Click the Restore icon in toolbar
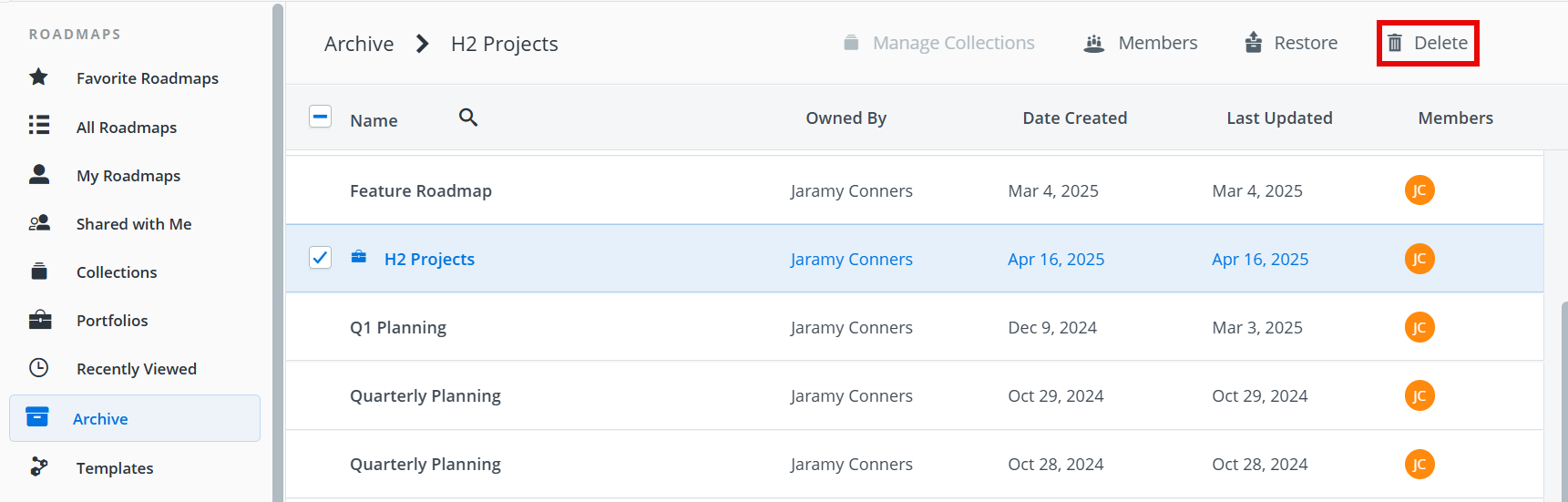This screenshot has width=1568, height=502. coord(1254,43)
